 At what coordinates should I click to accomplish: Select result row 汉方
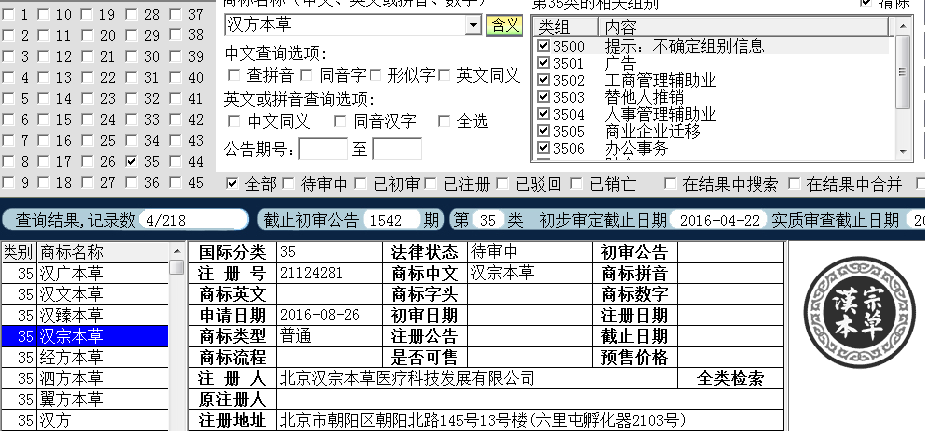[x=85, y=420]
